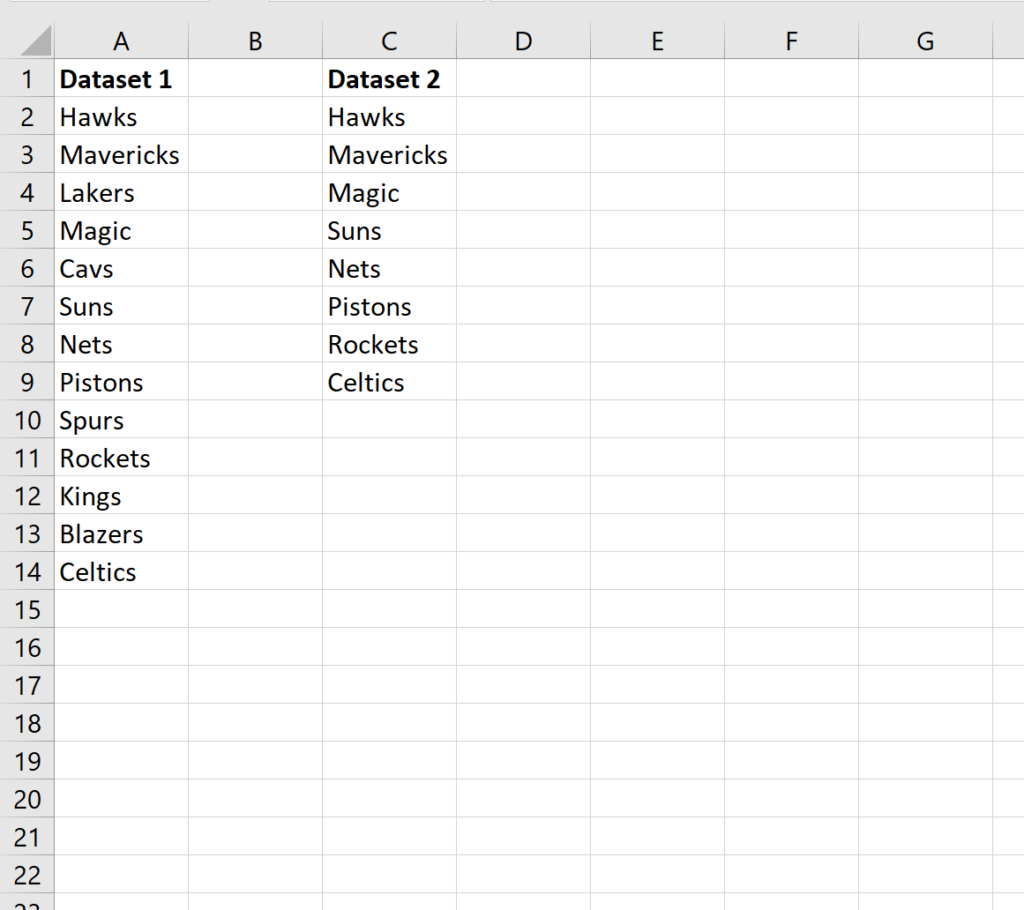Select cell C1 containing Dataset 2
The image size is (1024, 910).
[389, 79]
